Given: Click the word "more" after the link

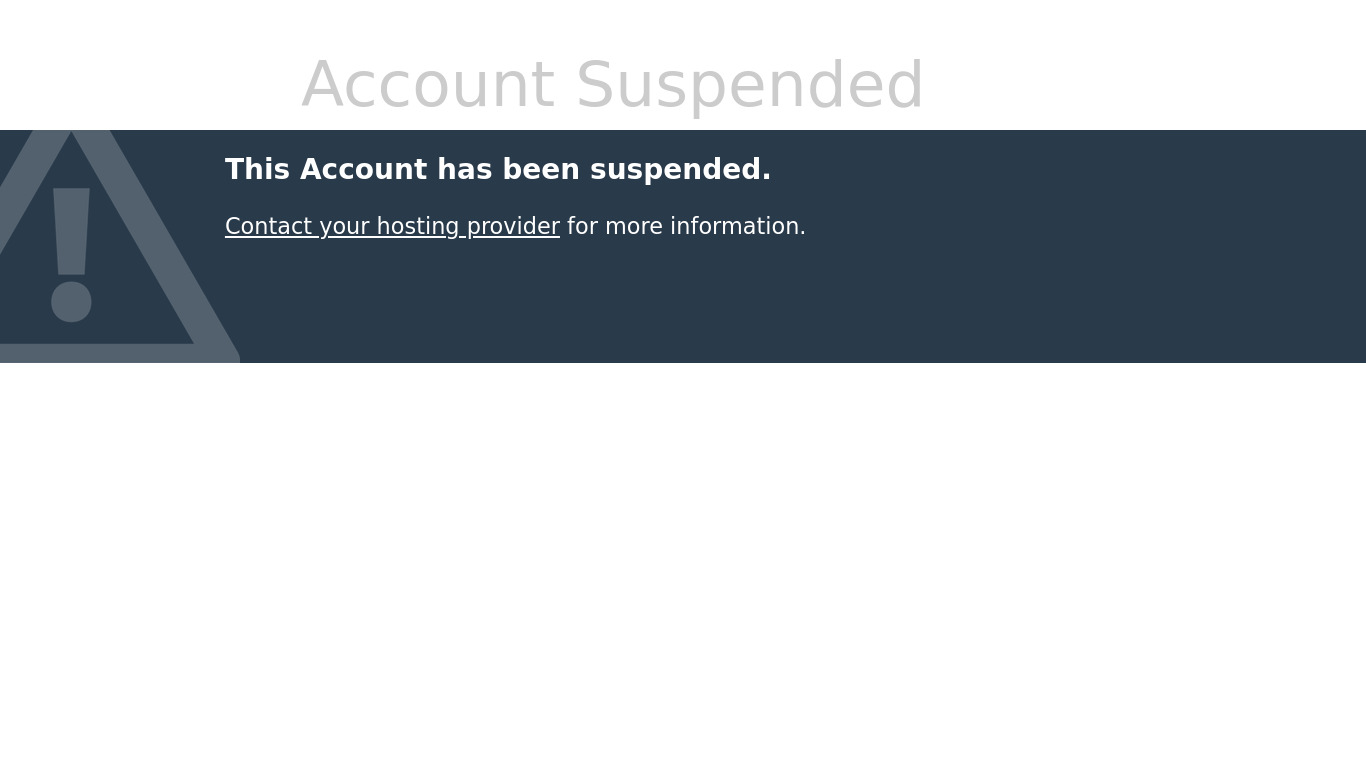Looking at the screenshot, I should [x=634, y=227].
